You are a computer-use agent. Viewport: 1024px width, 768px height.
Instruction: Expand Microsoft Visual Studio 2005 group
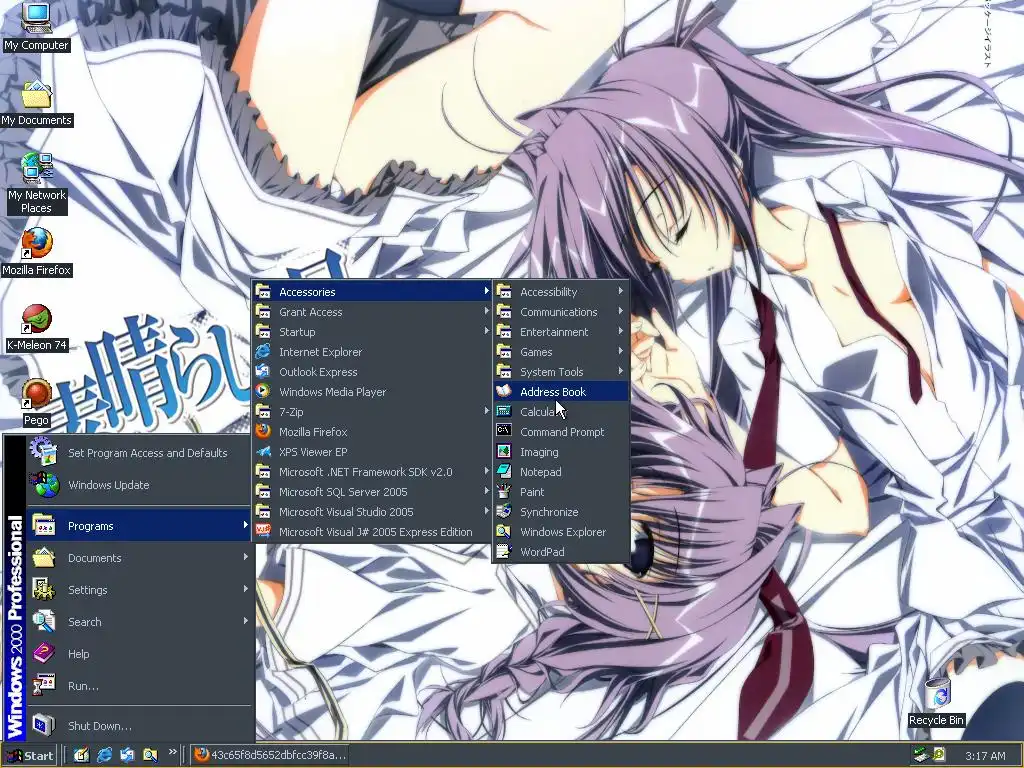click(x=372, y=511)
